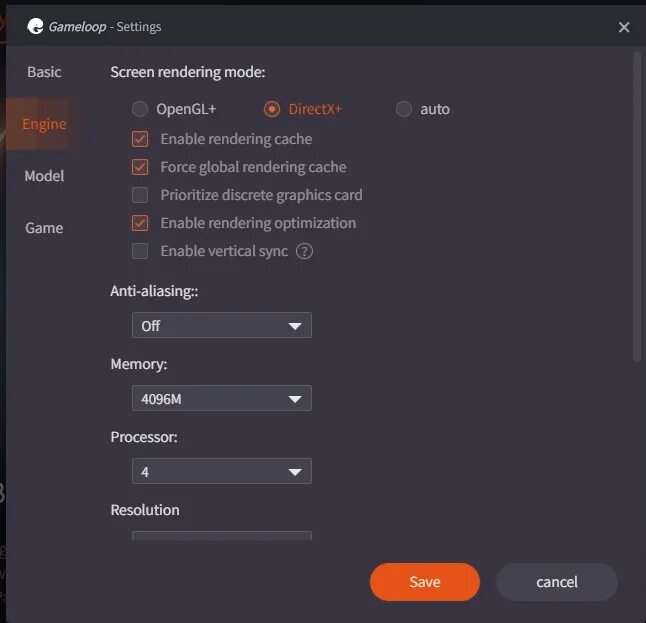Open the Anti-aliasing dropdown
Image resolution: width=646 pixels, height=623 pixels.
(x=222, y=326)
